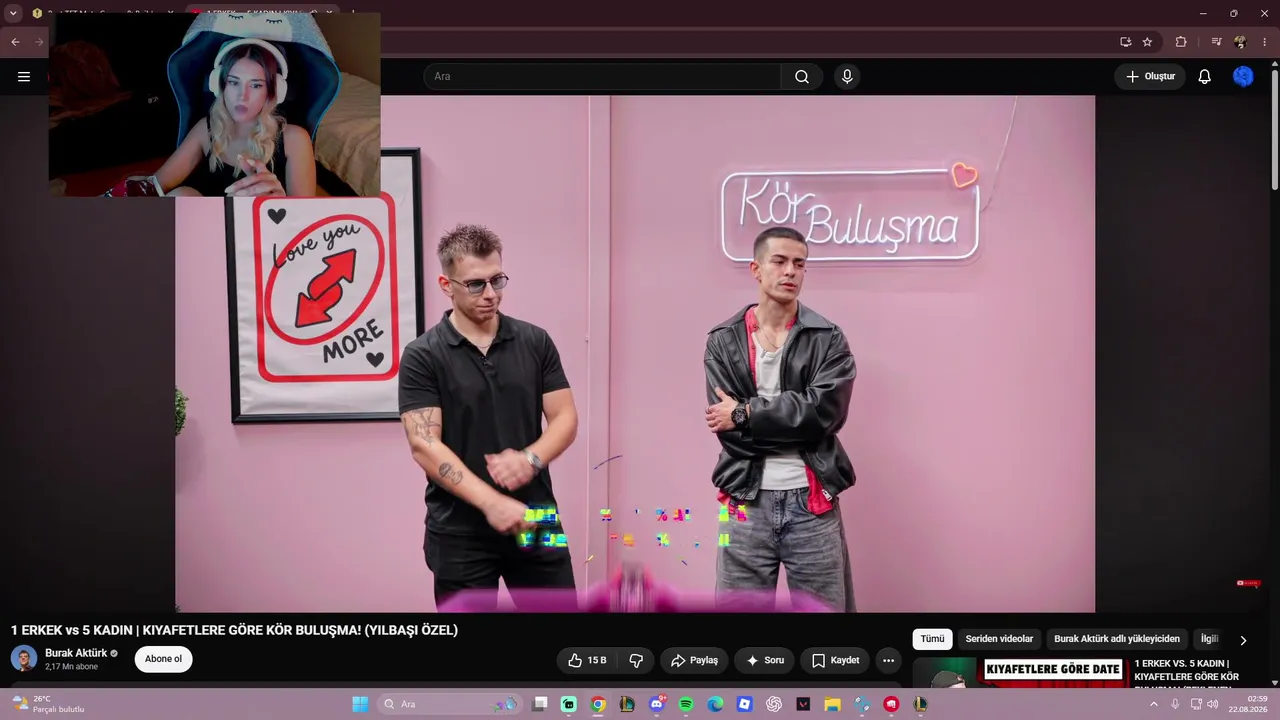Show hidden system tray icons chevron
This screenshot has width=1280, height=720.
click(1153, 704)
